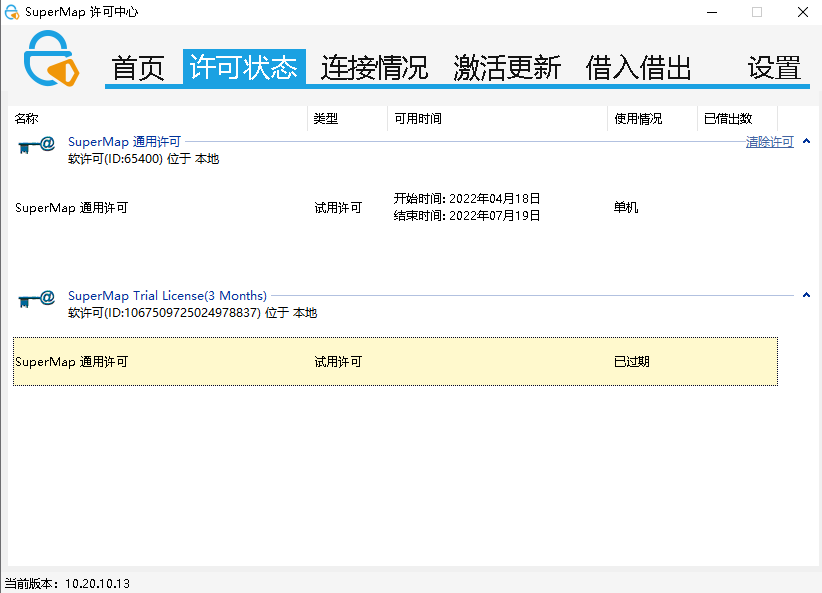Click the 结束时间: 2022年07月19日 text
822x593 pixels.
coord(467,216)
